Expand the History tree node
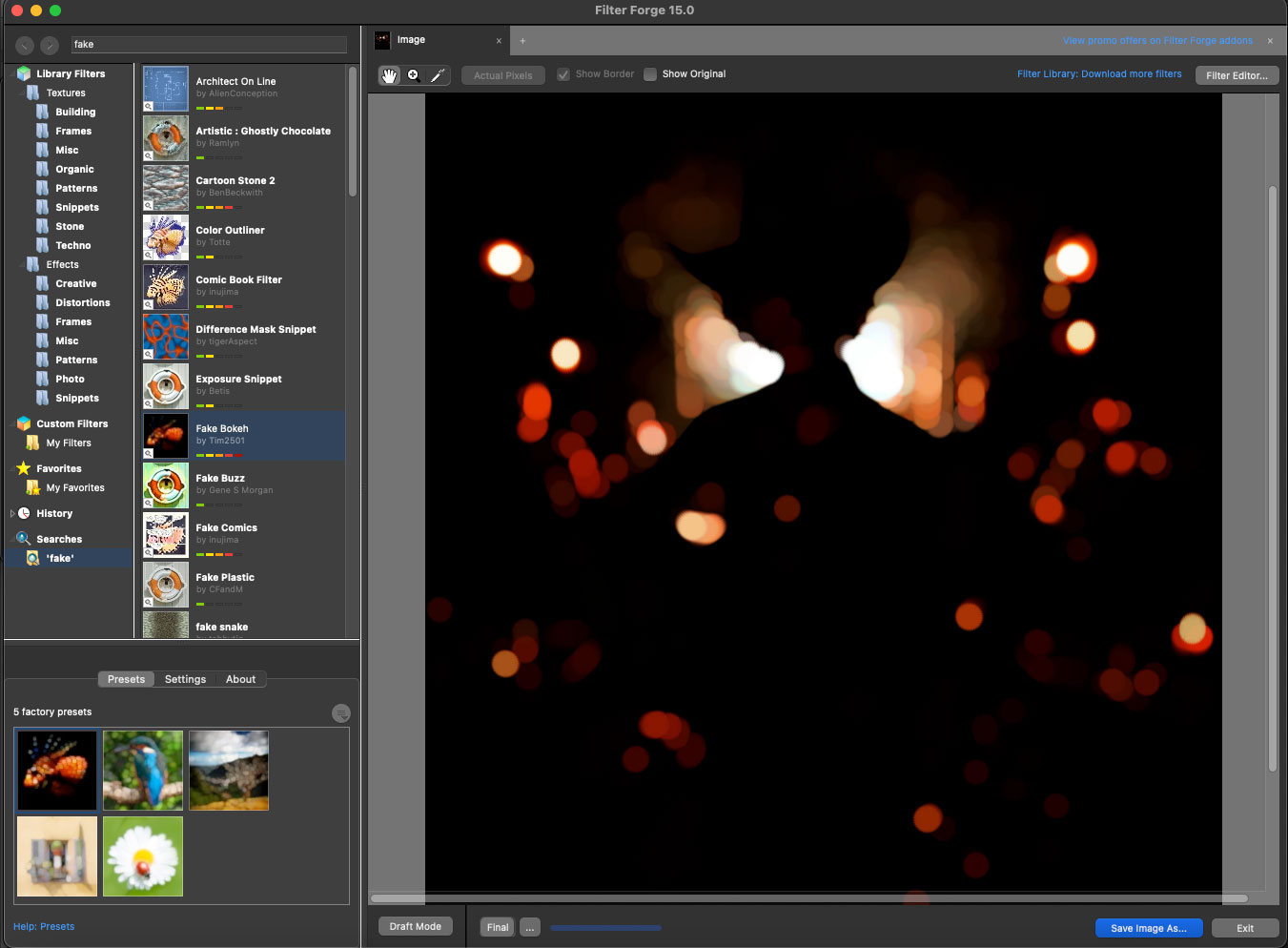This screenshot has width=1288, height=948. point(12,514)
